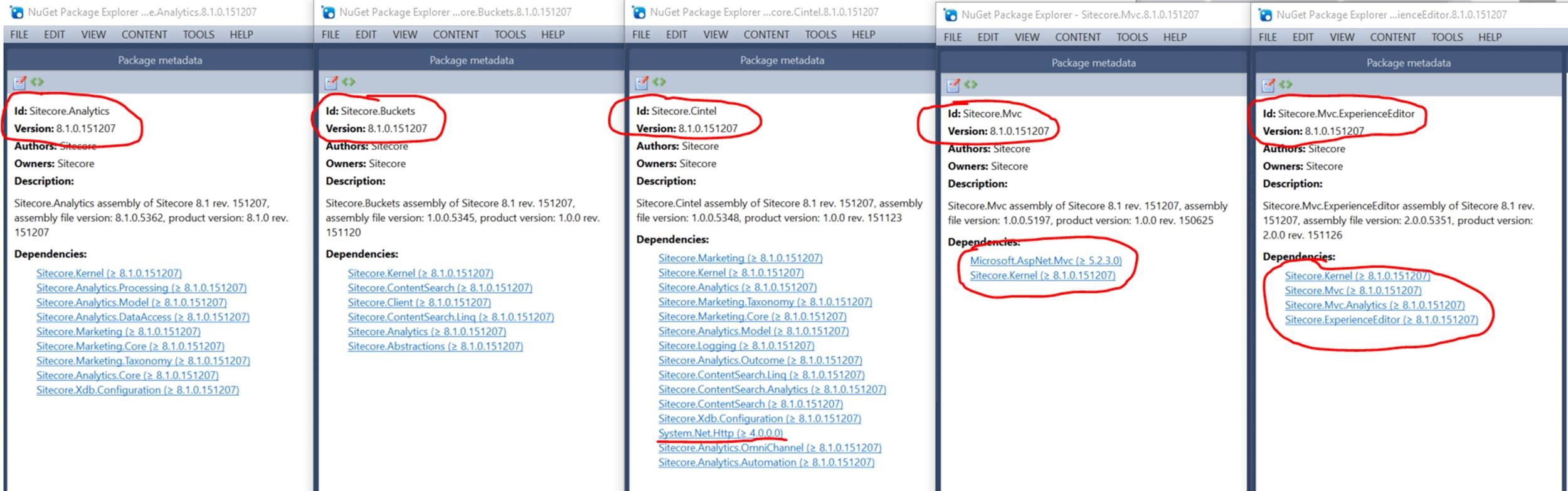Viewport: 1568px width, 491px height.
Task: Open Sitecore.Marketing.Core link in Analytics window
Action: coord(130,346)
